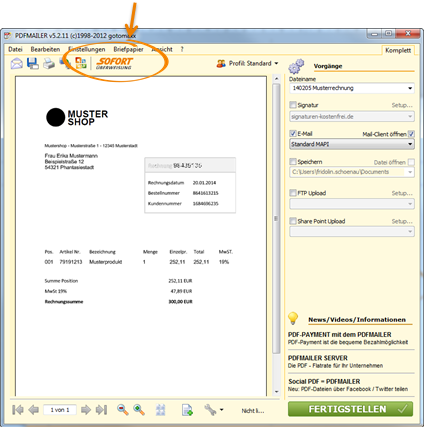Toggle the Datei öffnen checkbox

point(411,162)
